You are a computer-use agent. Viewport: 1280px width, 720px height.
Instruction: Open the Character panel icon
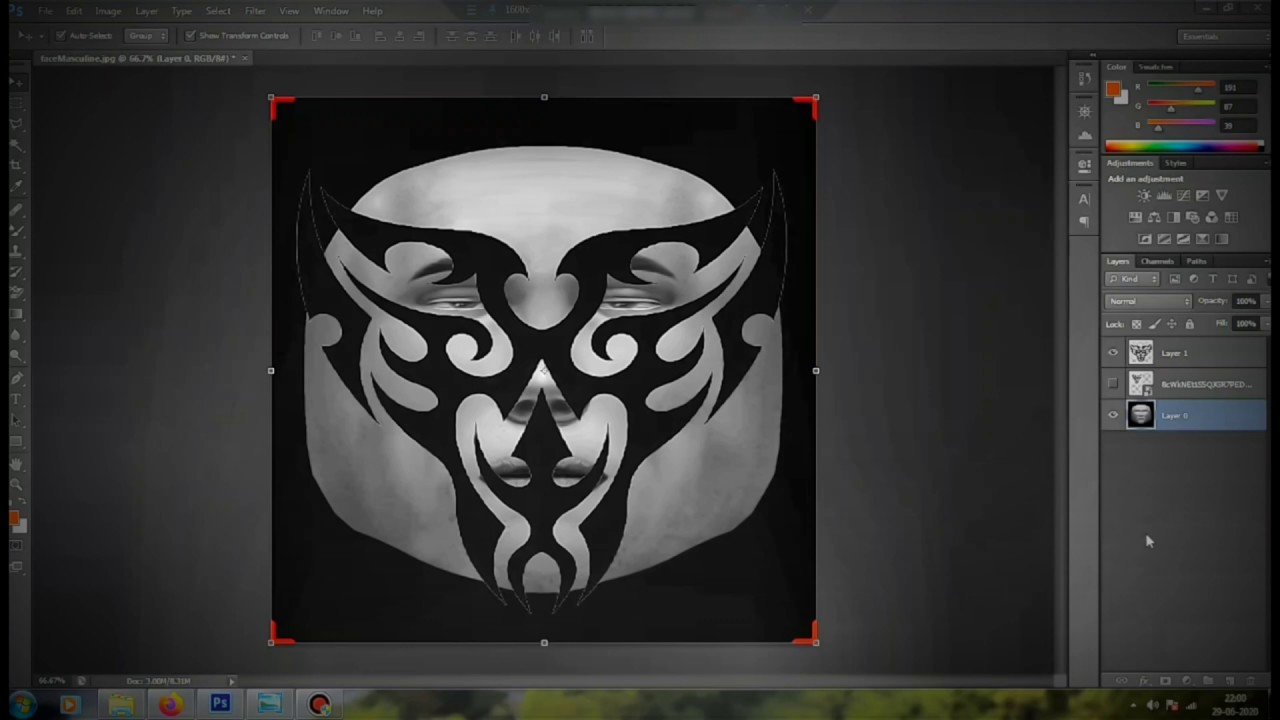1085,199
